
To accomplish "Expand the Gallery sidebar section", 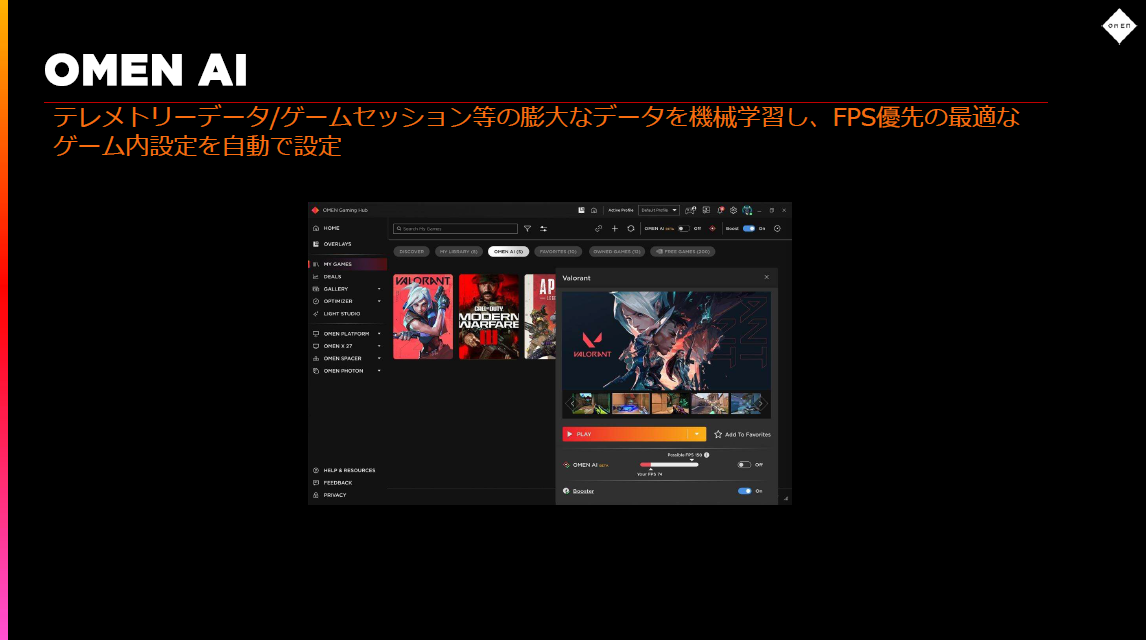I will pos(379,289).
